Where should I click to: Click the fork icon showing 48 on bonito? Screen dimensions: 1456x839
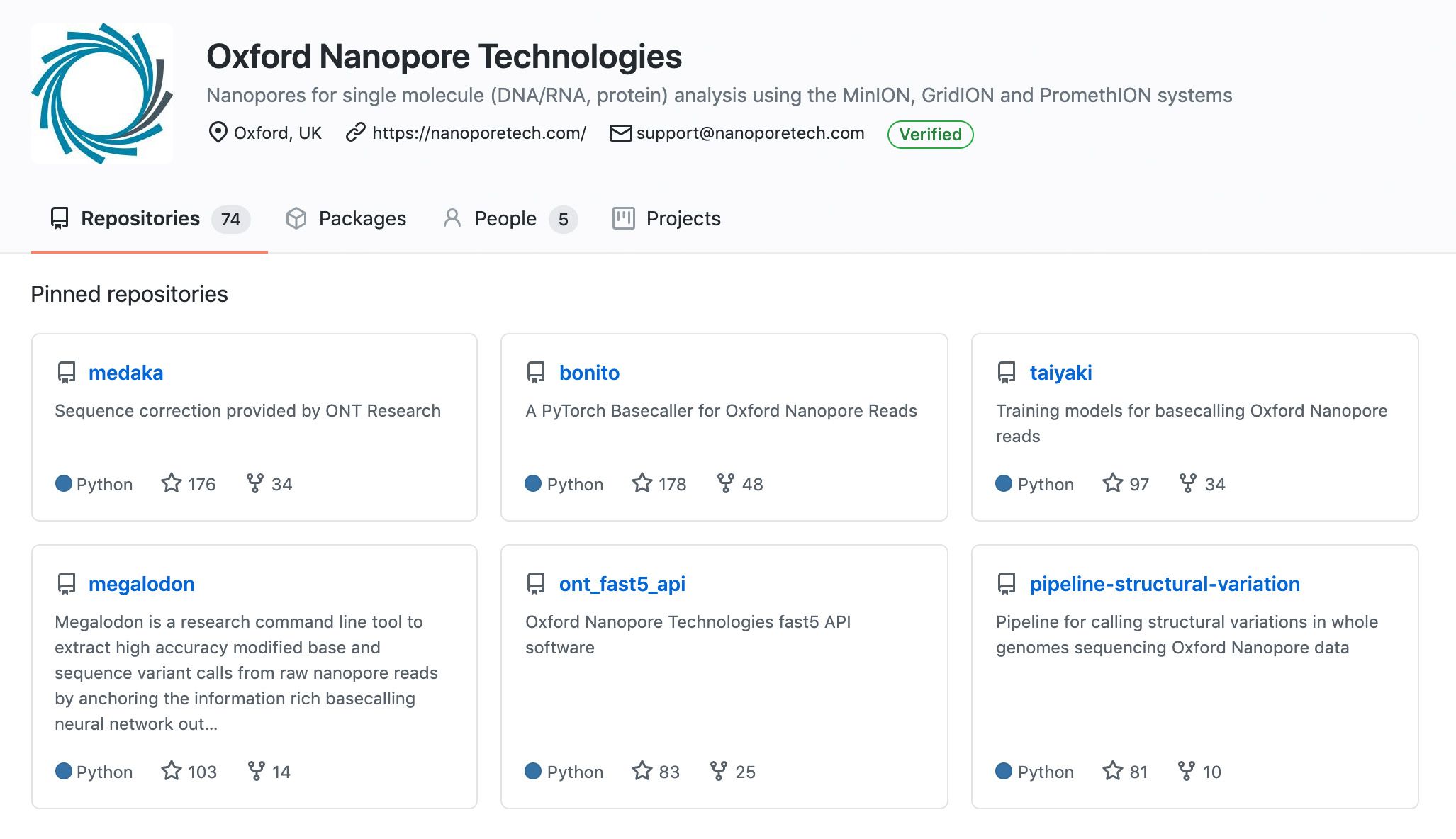point(725,484)
